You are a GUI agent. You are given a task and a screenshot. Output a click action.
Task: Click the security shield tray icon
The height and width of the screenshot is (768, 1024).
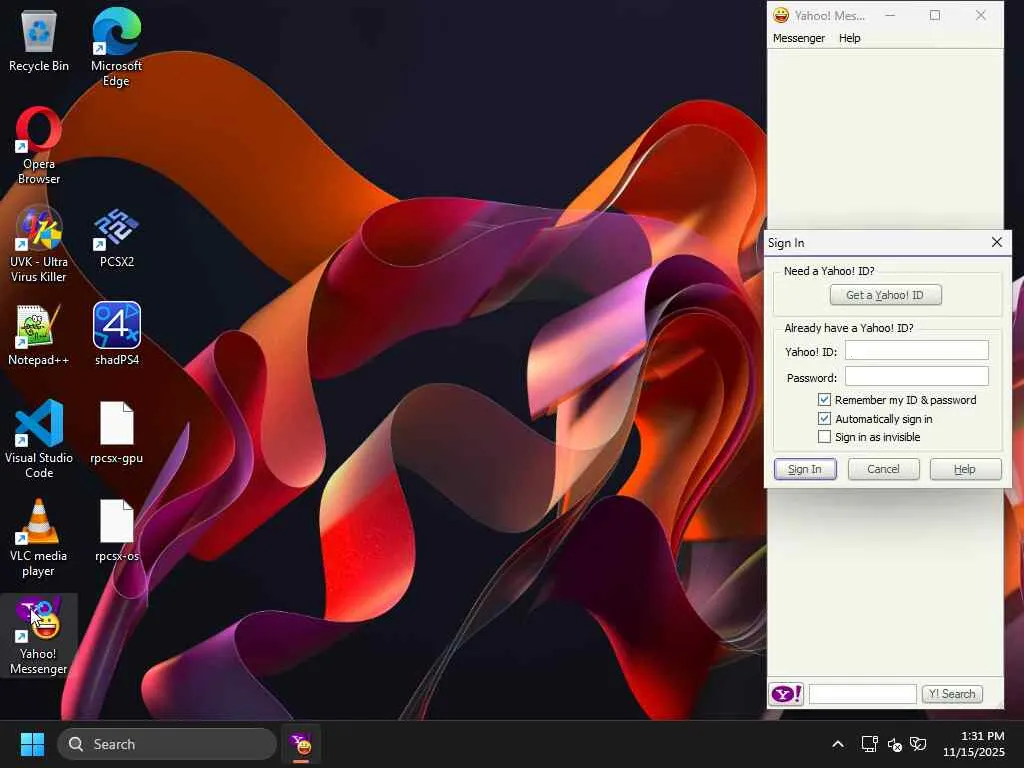(x=918, y=744)
